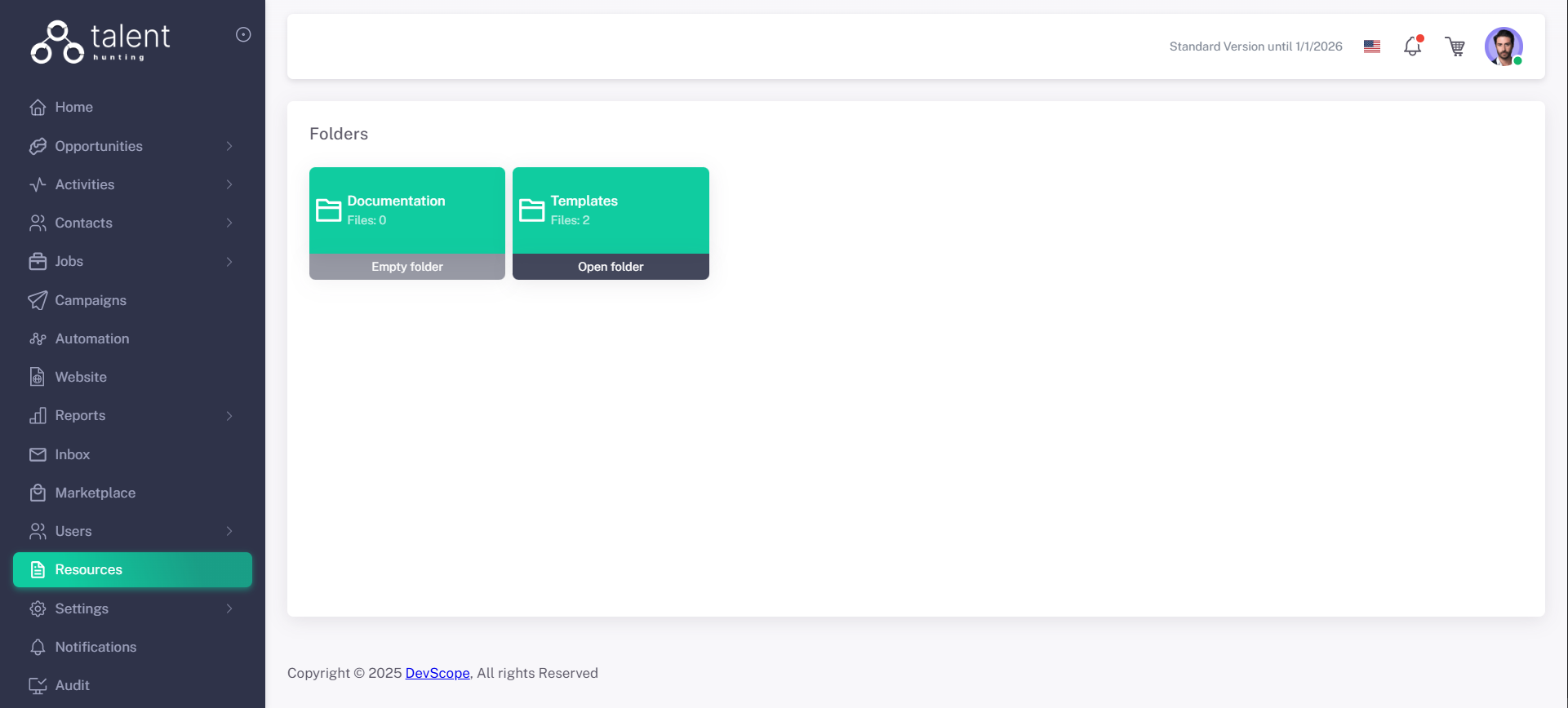Open the shopping cart icon
The image size is (1568, 708).
tap(1455, 46)
